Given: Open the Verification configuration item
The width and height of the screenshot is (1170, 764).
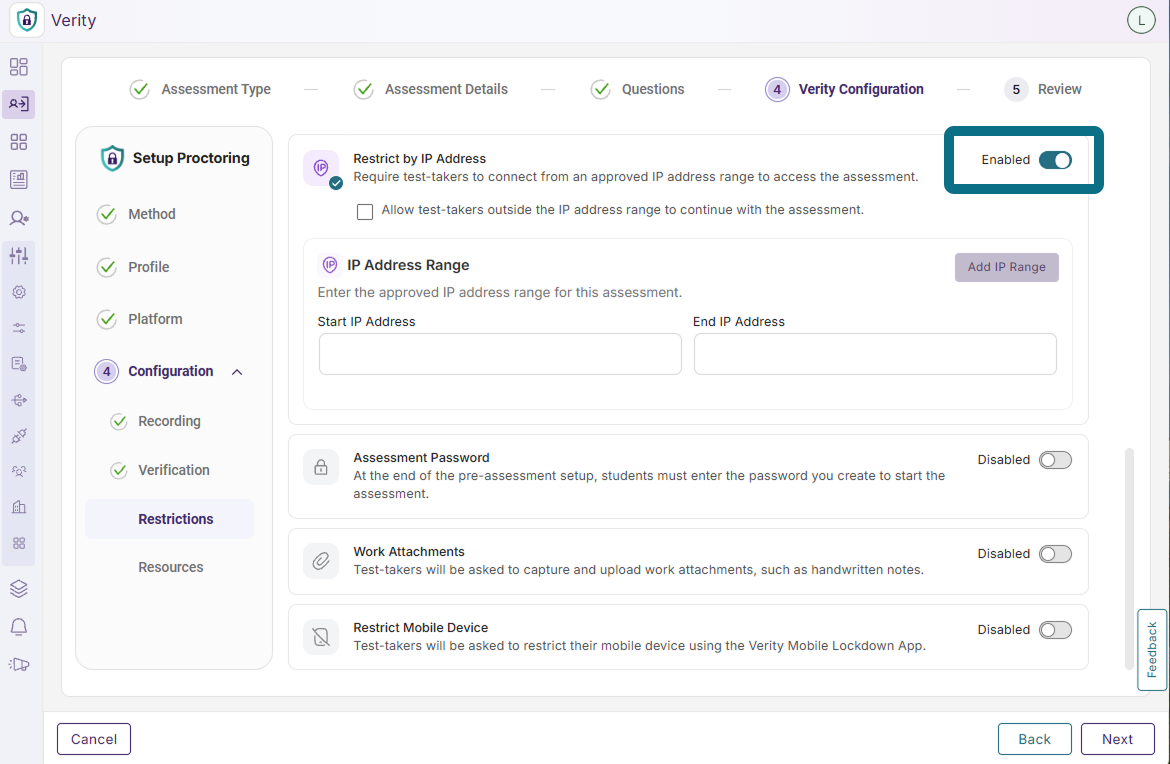Looking at the screenshot, I should 160,470.
